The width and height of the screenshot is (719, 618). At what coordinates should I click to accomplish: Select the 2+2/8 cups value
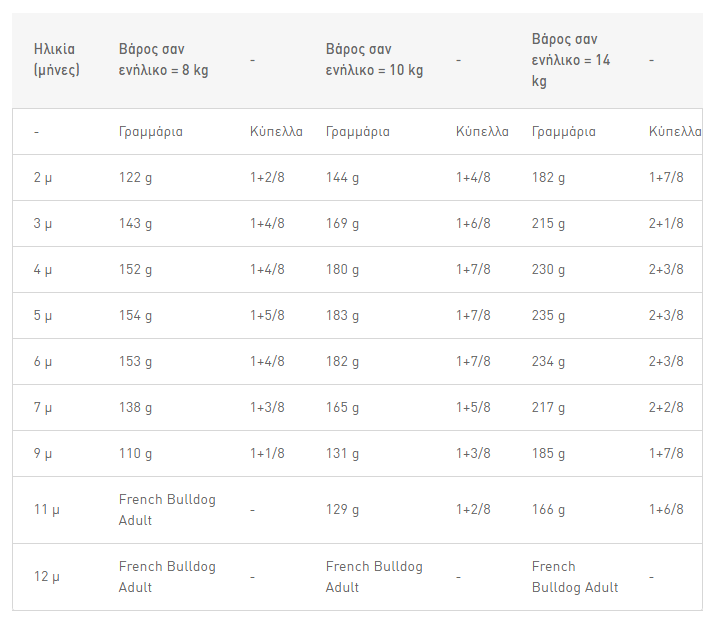pos(666,407)
